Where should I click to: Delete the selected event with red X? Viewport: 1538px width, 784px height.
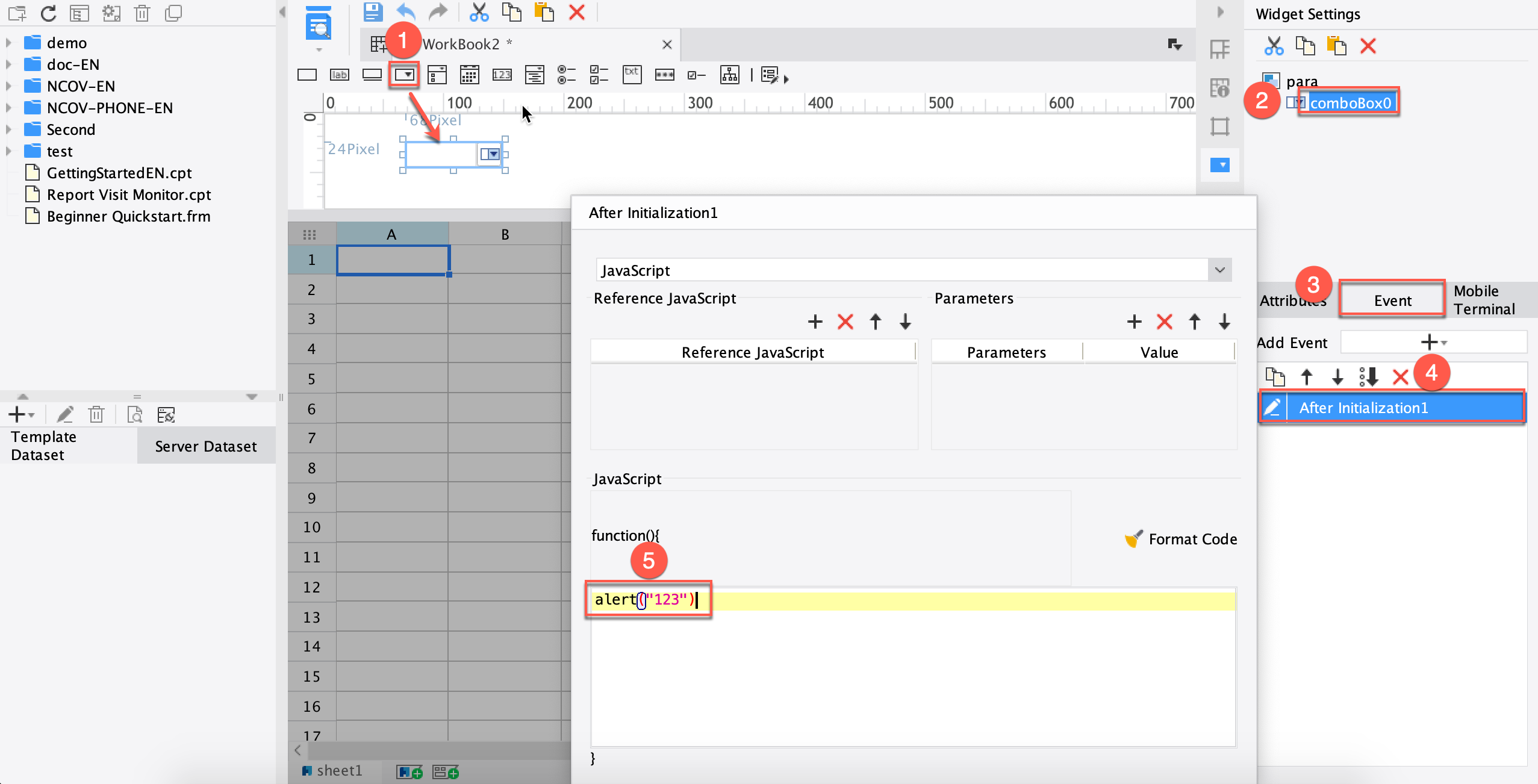coord(1400,378)
